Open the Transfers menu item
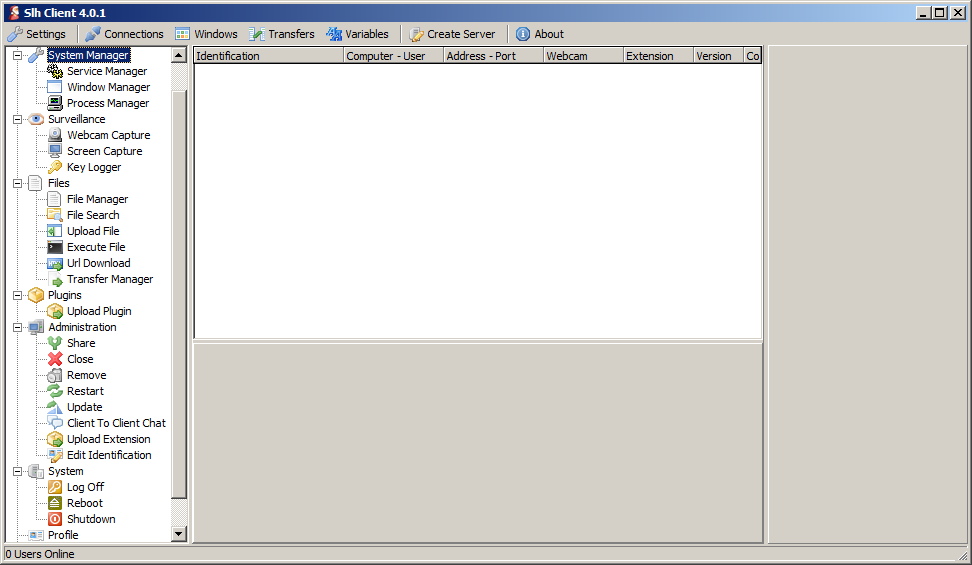The width and height of the screenshot is (972, 565). point(281,34)
